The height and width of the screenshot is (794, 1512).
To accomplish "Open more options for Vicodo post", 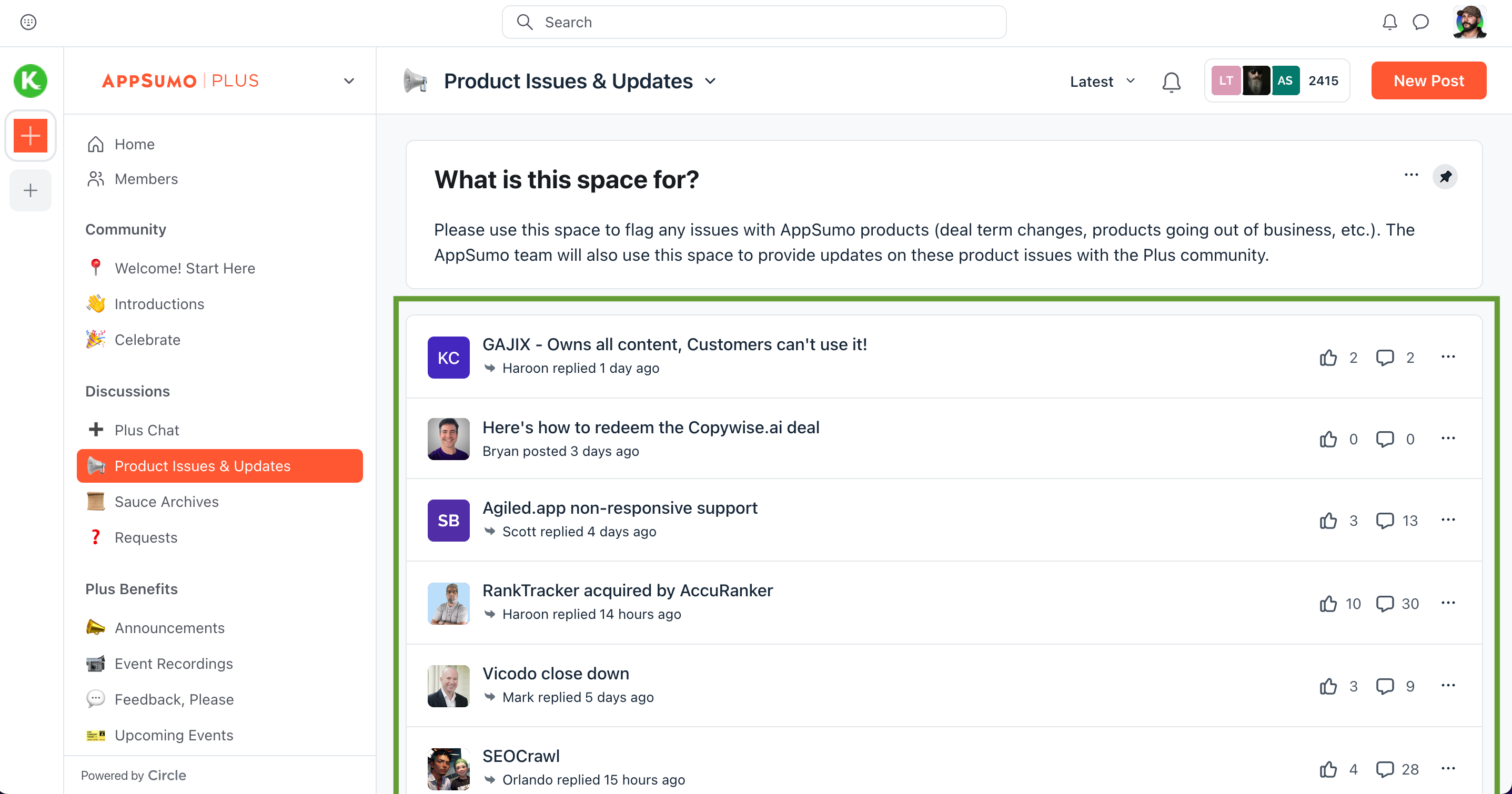I will tap(1448, 686).
